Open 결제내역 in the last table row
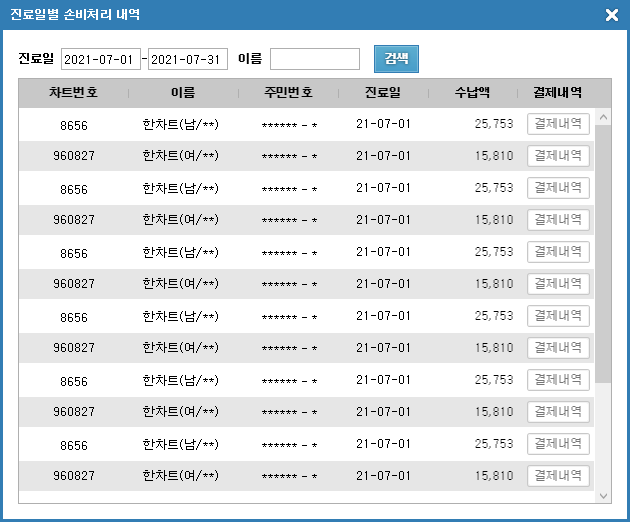Image resolution: width=630 pixels, height=522 pixels. click(x=558, y=476)
